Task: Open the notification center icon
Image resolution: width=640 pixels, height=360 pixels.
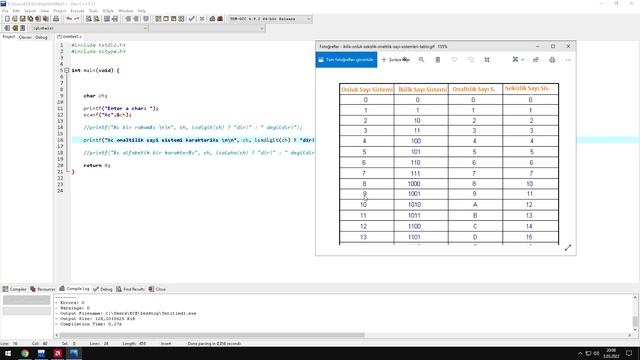Action: (x=629, y=353)
